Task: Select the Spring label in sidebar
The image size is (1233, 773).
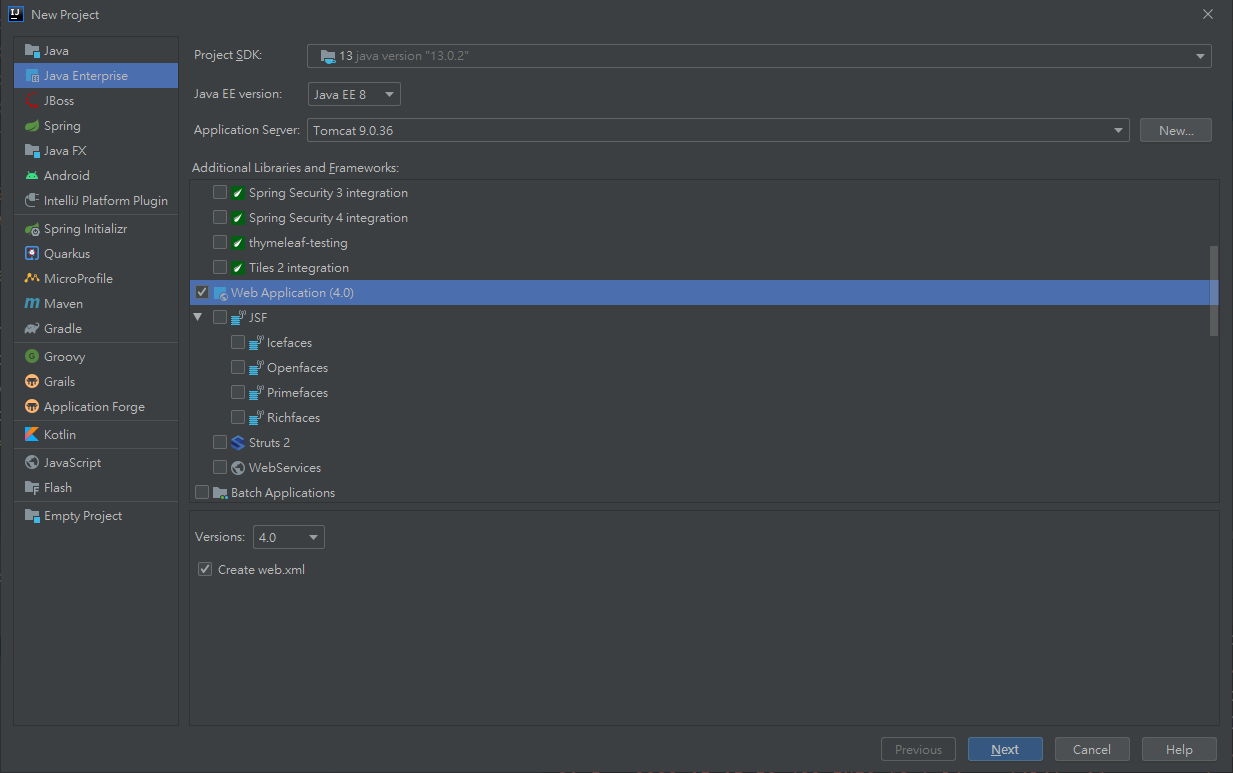Action: (62, 126)
